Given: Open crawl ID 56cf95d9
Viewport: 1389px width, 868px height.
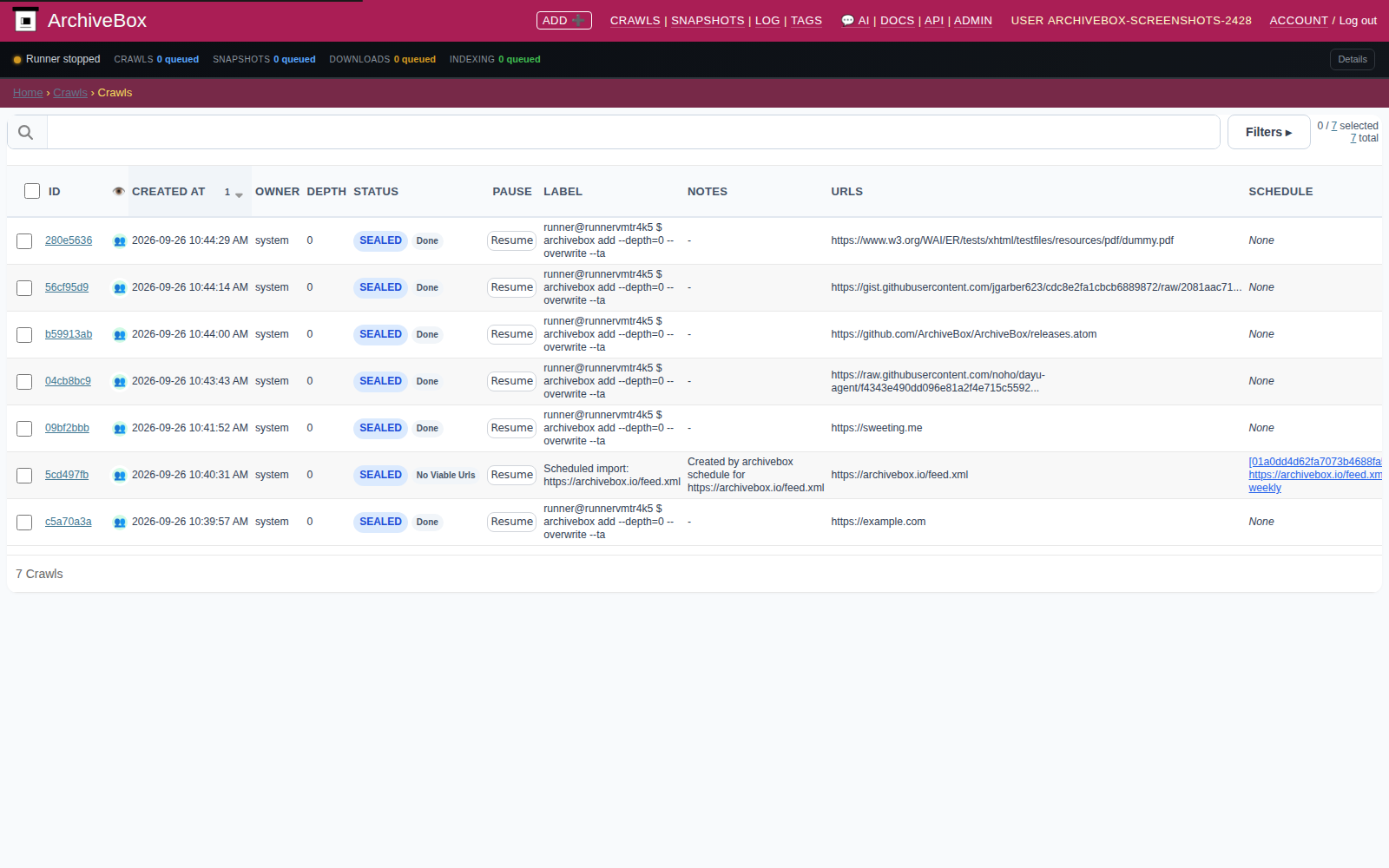Looking at the screenshot, I should coord(67,287).
